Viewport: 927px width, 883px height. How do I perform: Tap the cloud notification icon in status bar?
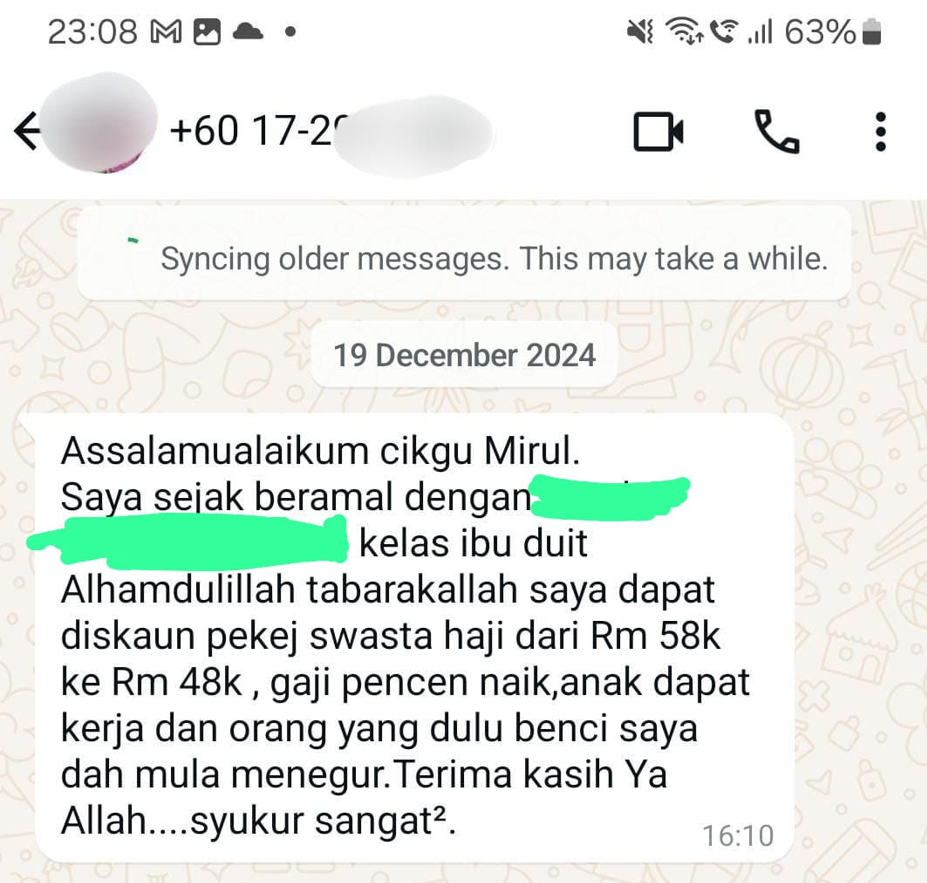point(248,31)
